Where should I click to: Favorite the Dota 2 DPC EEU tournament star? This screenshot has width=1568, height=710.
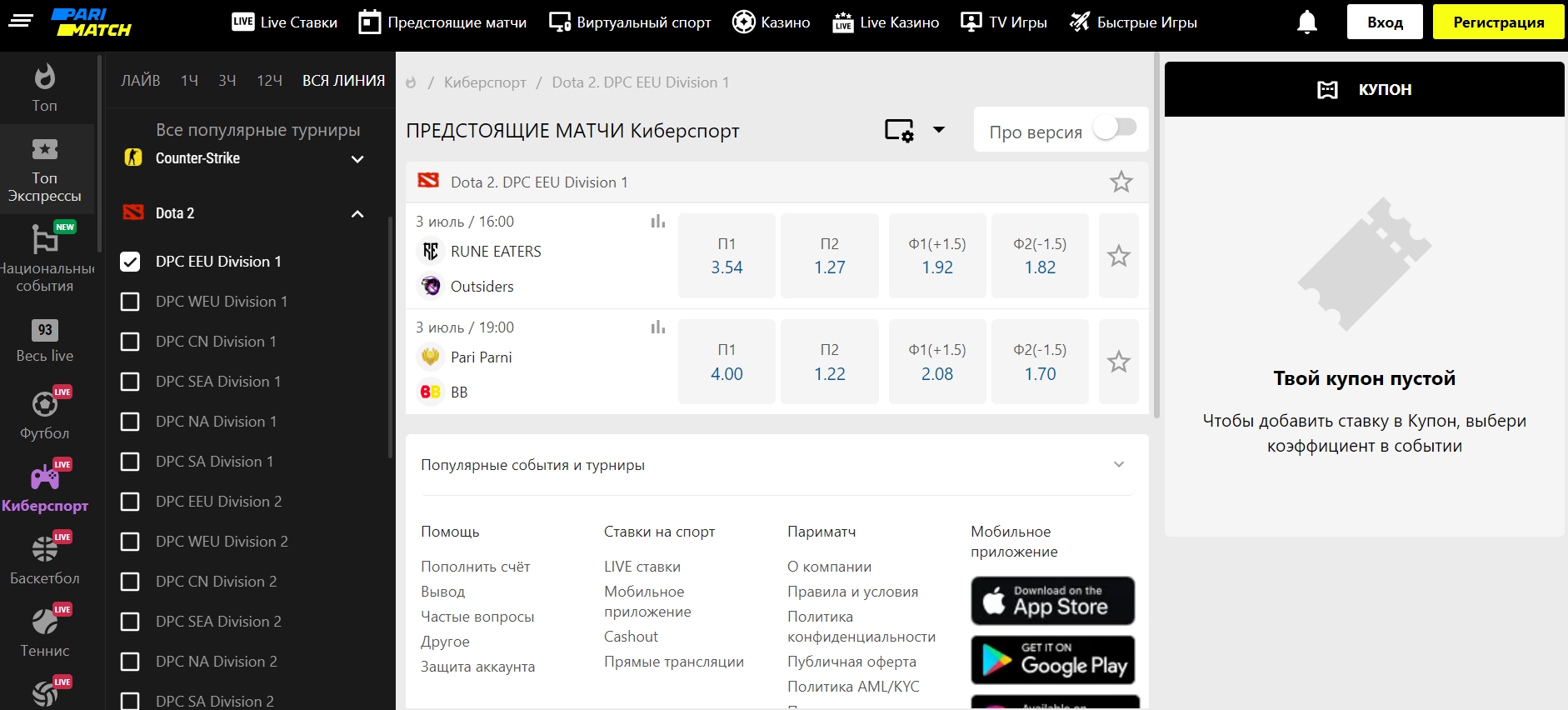pos(1121,182)
